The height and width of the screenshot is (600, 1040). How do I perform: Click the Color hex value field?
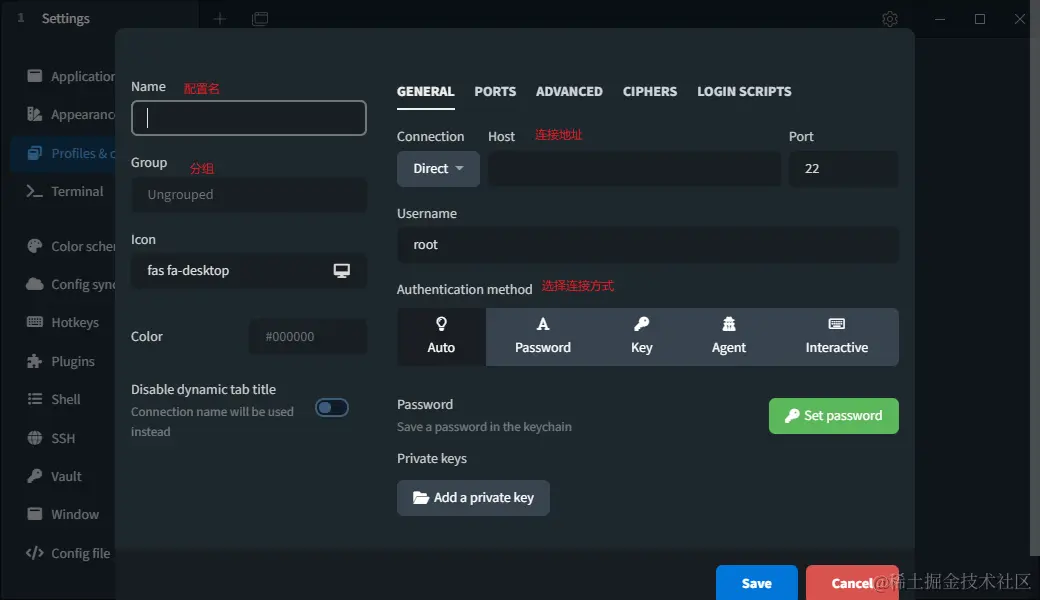[308, 336]
